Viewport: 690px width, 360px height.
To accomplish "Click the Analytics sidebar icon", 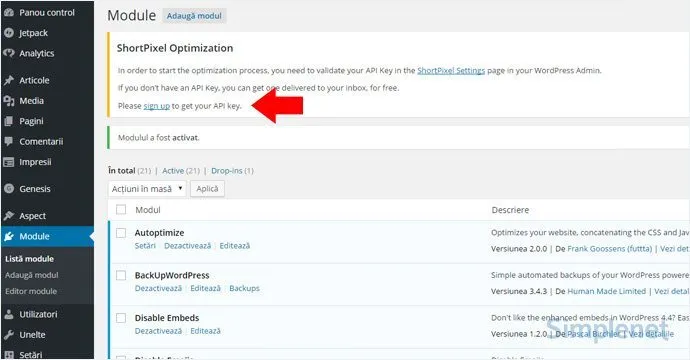I will click(9, 53).
